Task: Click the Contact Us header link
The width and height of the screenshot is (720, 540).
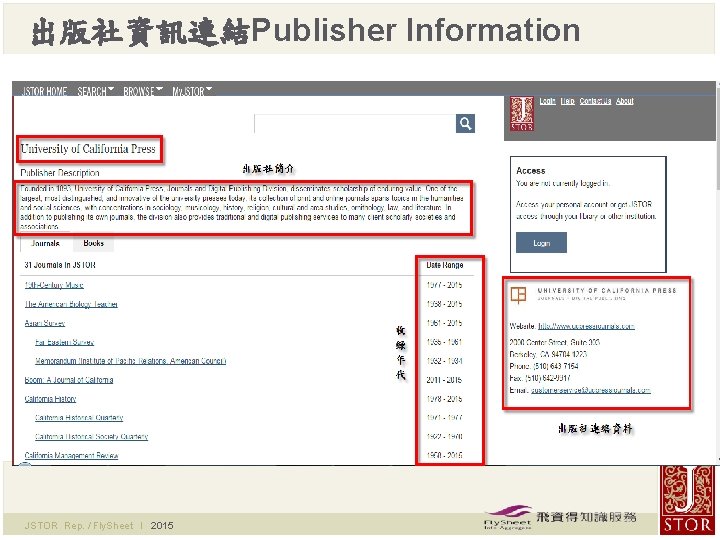Action: pos(595,101)
